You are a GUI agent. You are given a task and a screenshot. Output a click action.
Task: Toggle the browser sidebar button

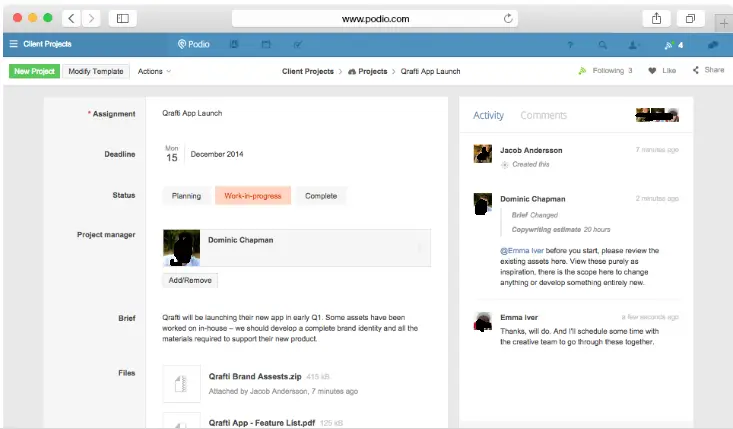point(122,19)
